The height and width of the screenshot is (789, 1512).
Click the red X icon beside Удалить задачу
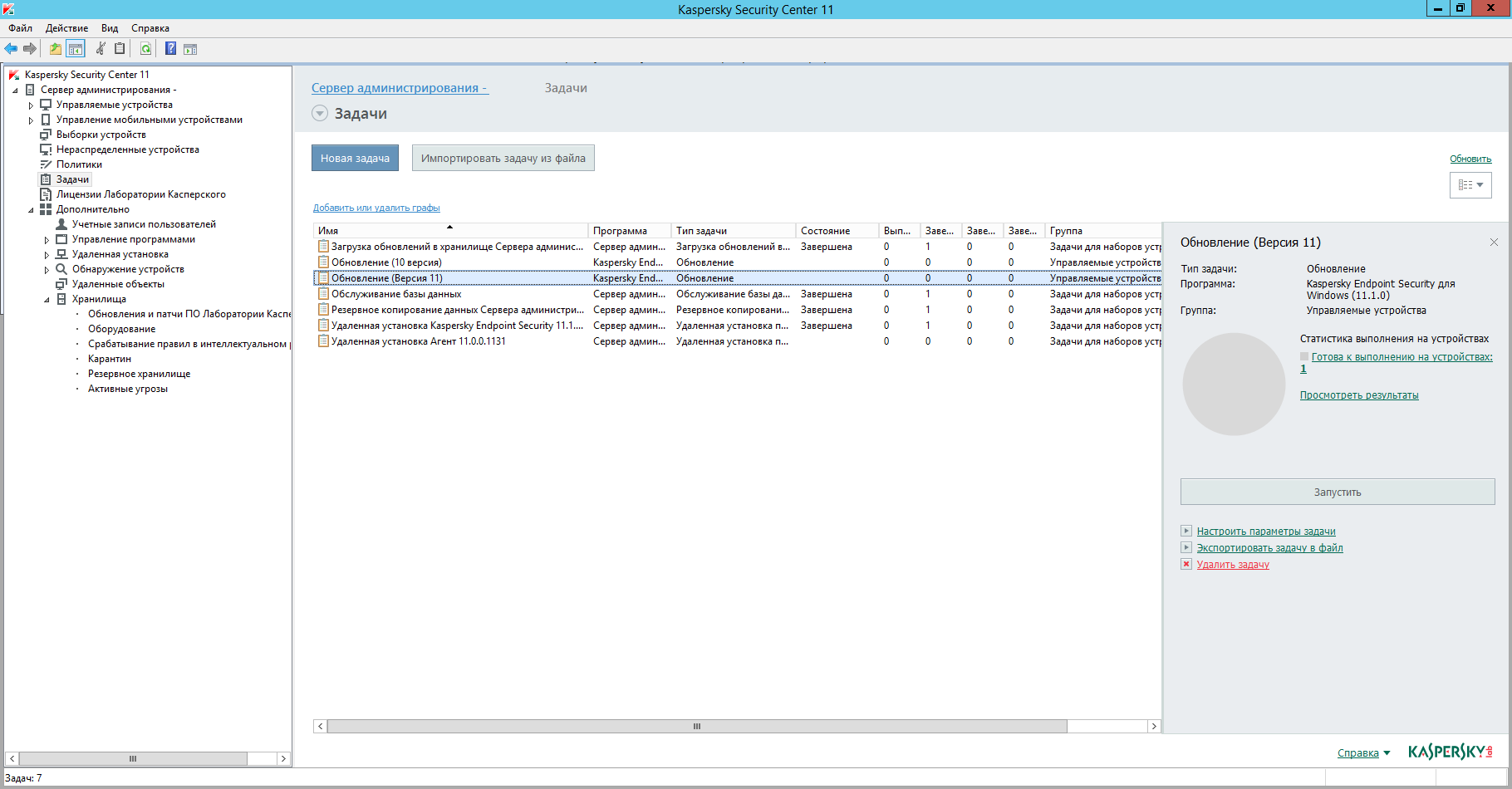click(x=1186, y=564)
